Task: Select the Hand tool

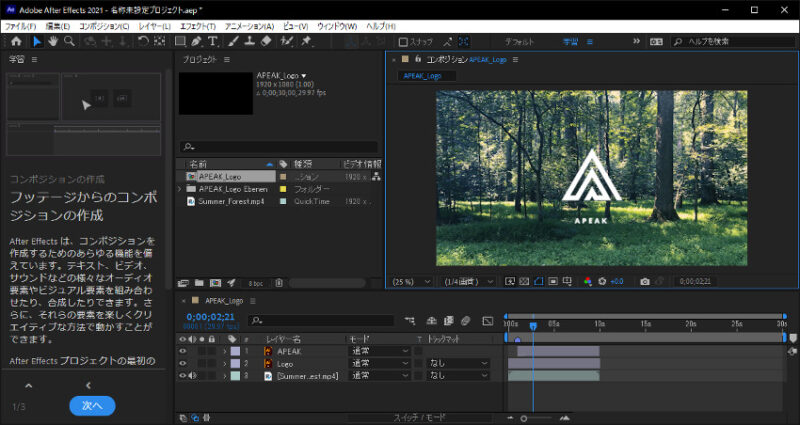Action: (x=53, y=41)
